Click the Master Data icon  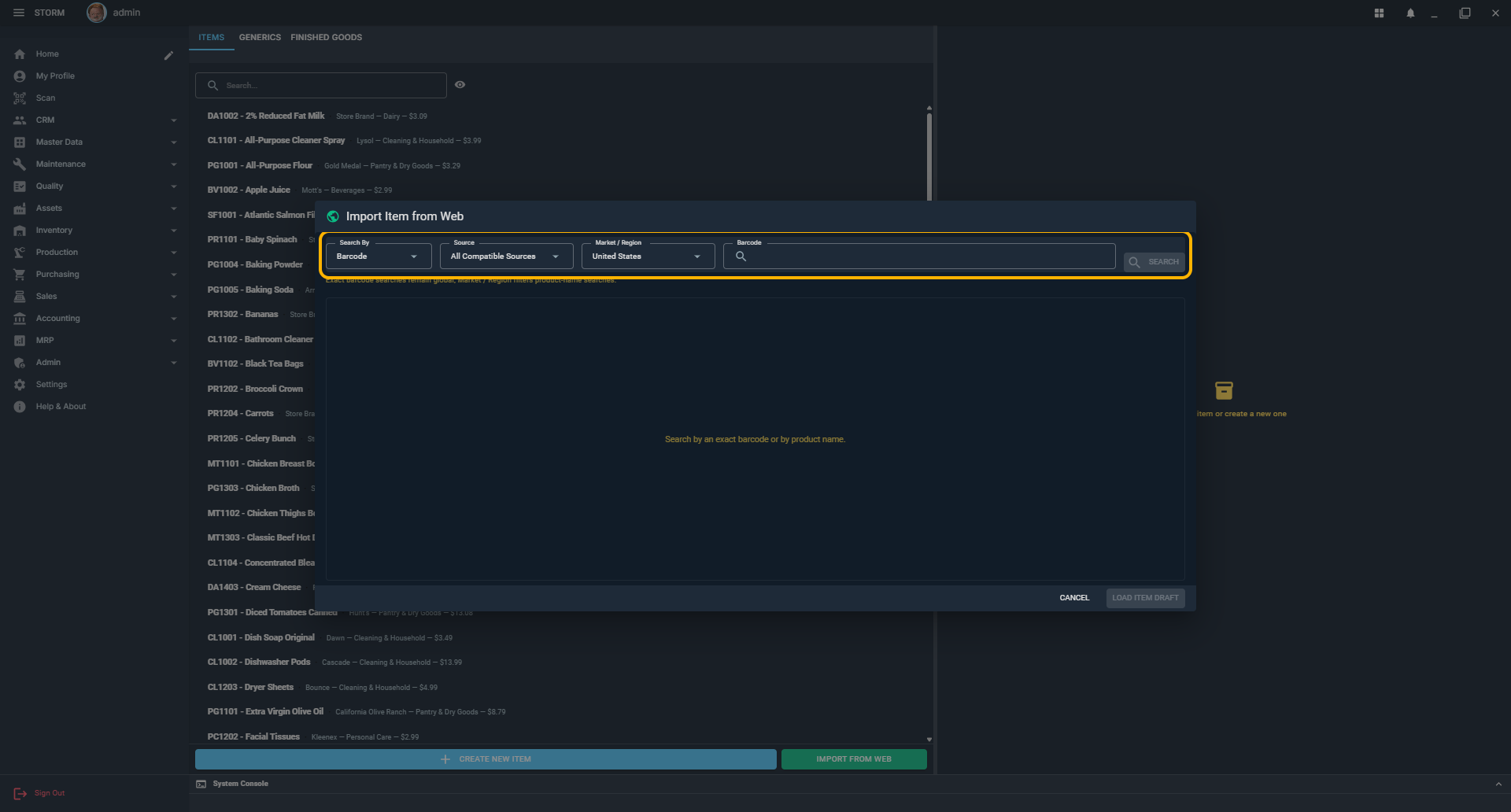point(20,142)
